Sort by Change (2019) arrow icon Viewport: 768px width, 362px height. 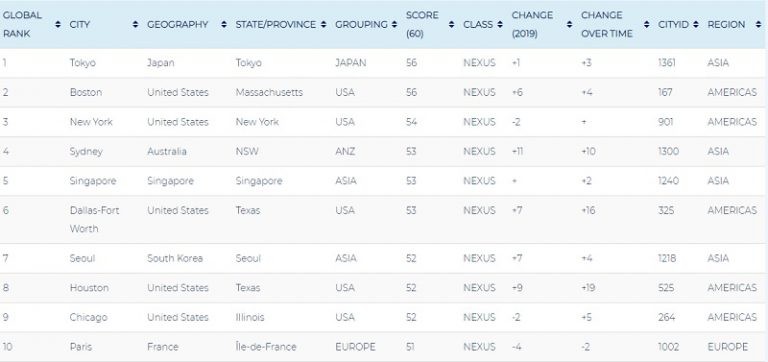point(569,24)
